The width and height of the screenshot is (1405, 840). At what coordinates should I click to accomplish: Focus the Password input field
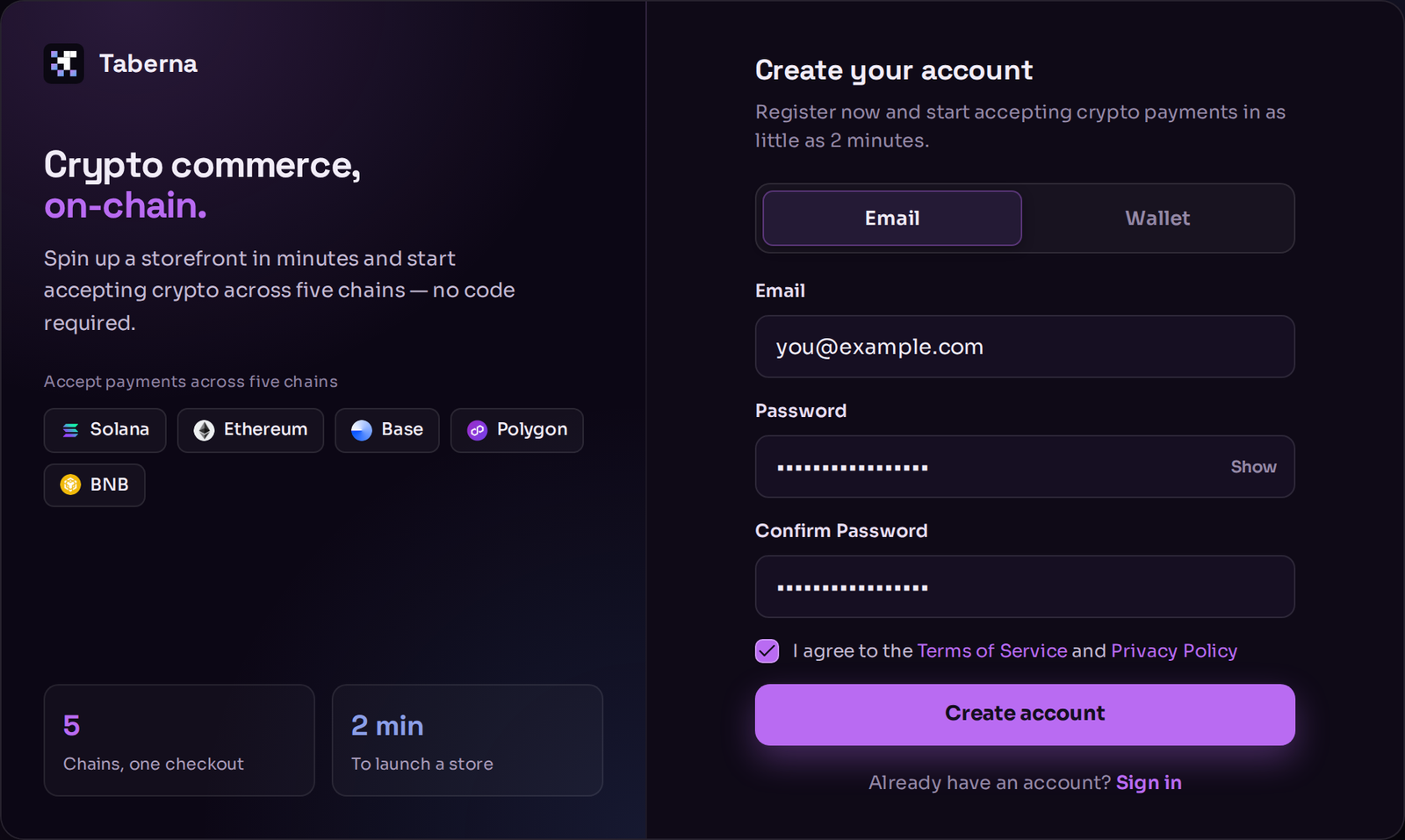(x=1025, y=467)
